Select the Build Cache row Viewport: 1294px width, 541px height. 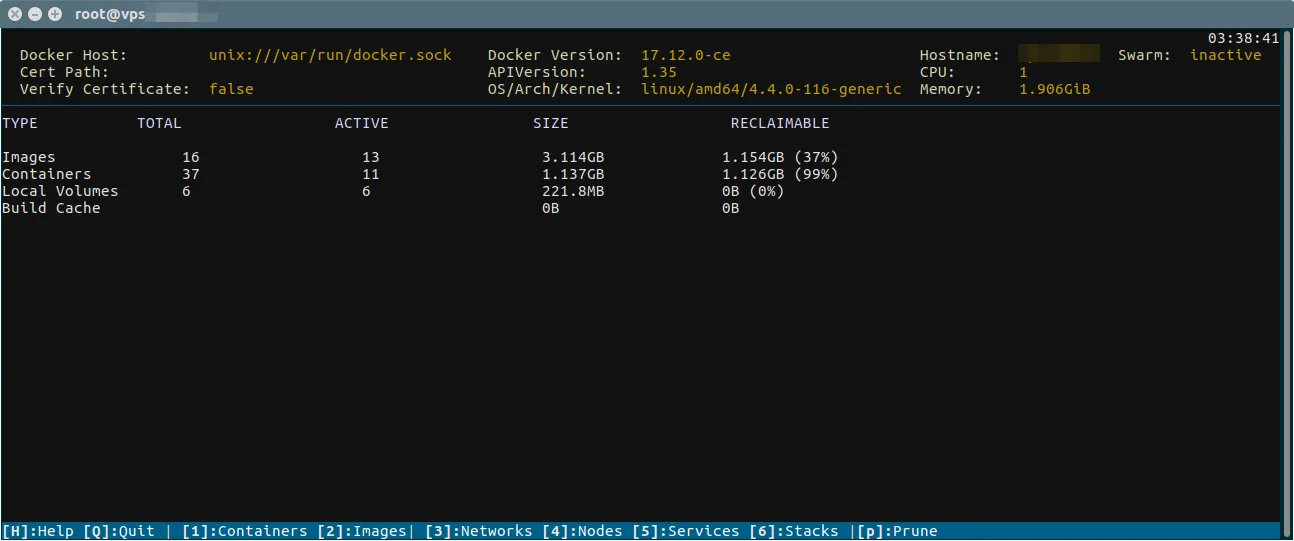(51, 208)
